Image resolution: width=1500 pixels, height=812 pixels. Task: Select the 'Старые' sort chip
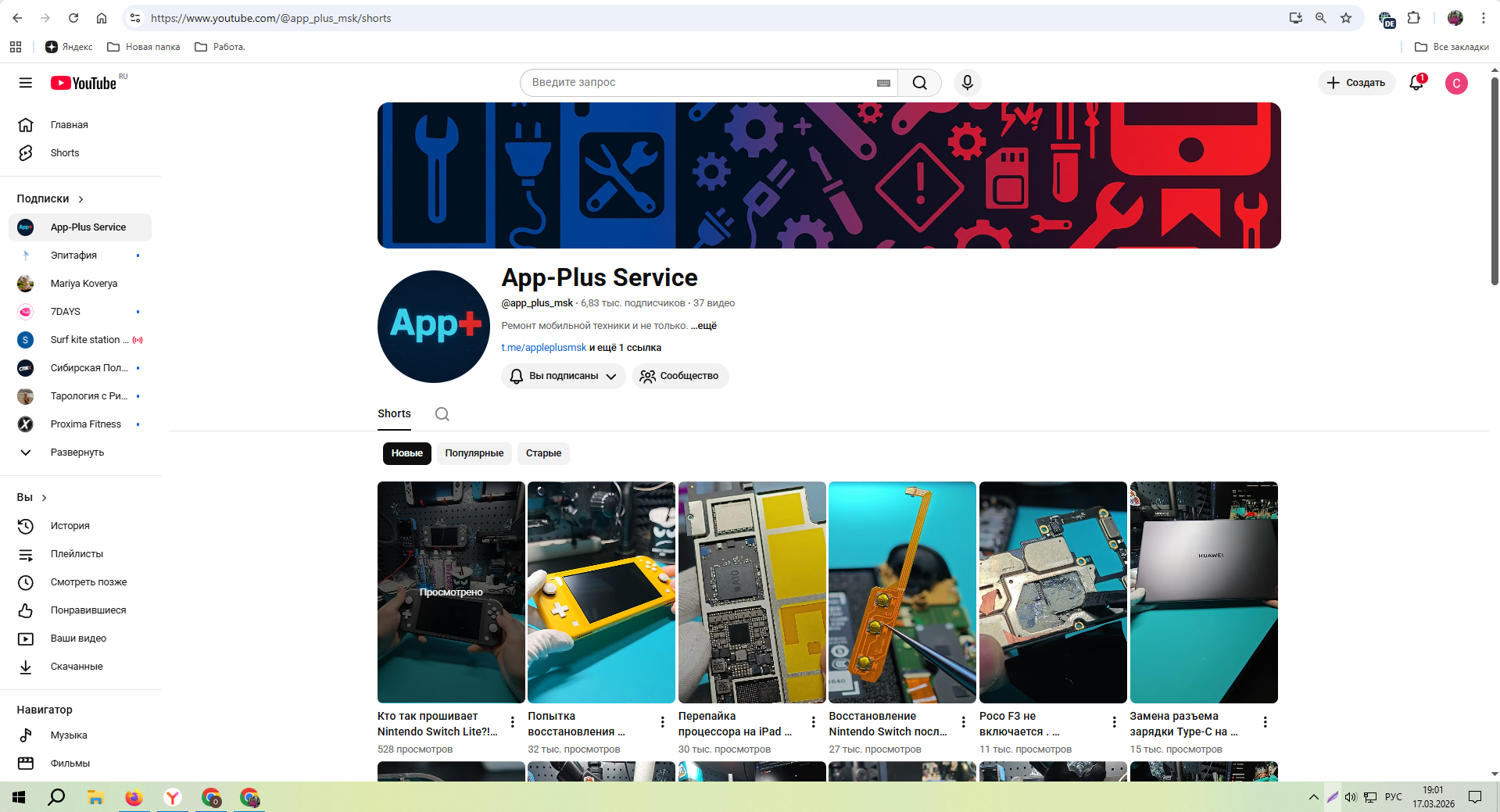[x=543, y=453]
